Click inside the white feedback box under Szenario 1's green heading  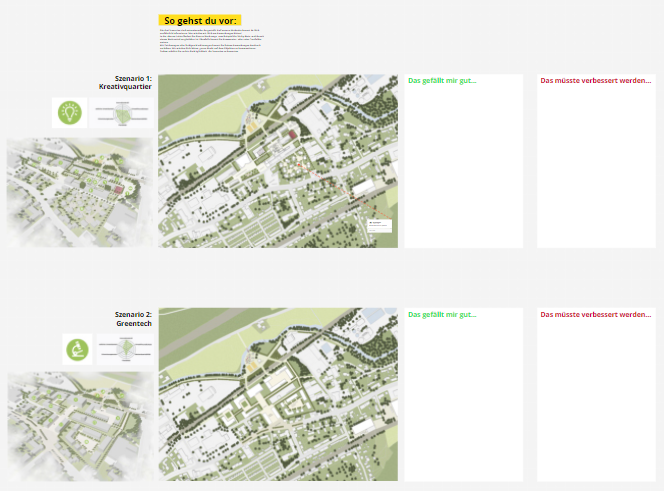pyautogui.click(x=463, y=170)
